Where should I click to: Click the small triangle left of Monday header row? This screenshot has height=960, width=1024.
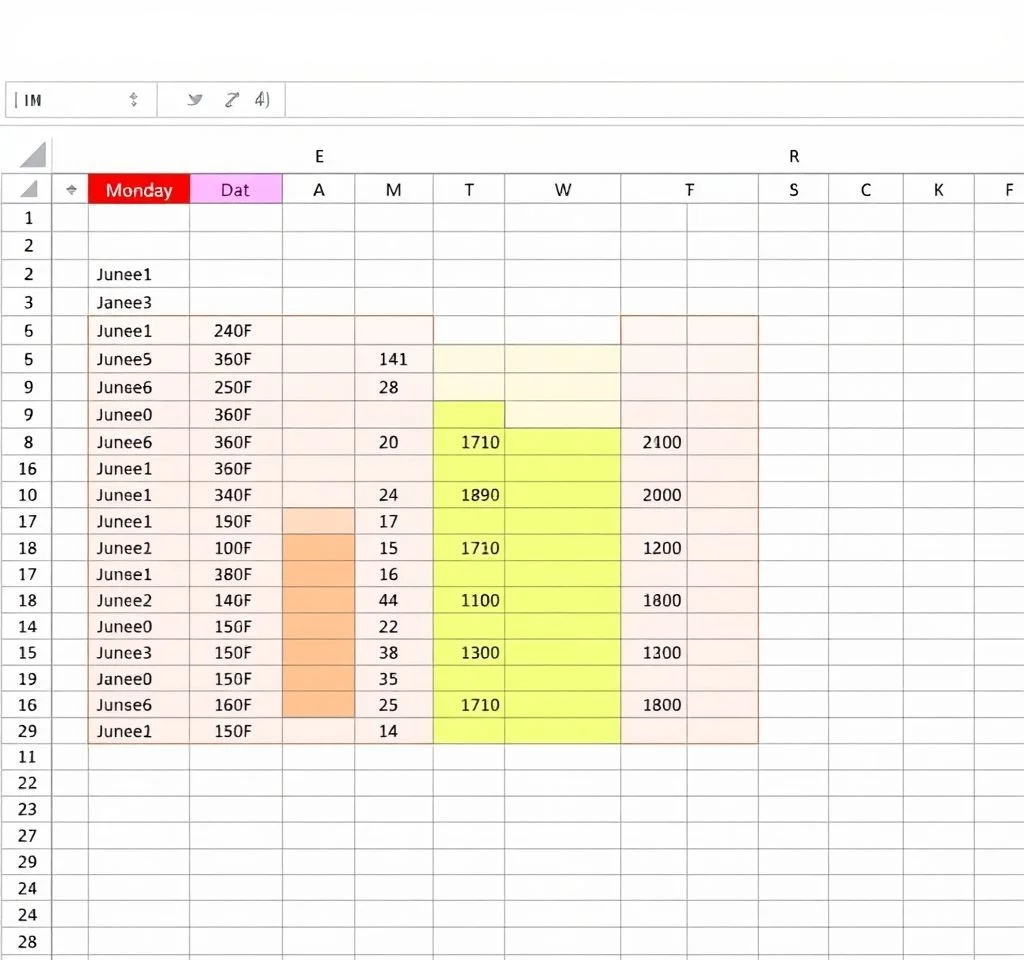pyautogui.click(x=29, y=189)
